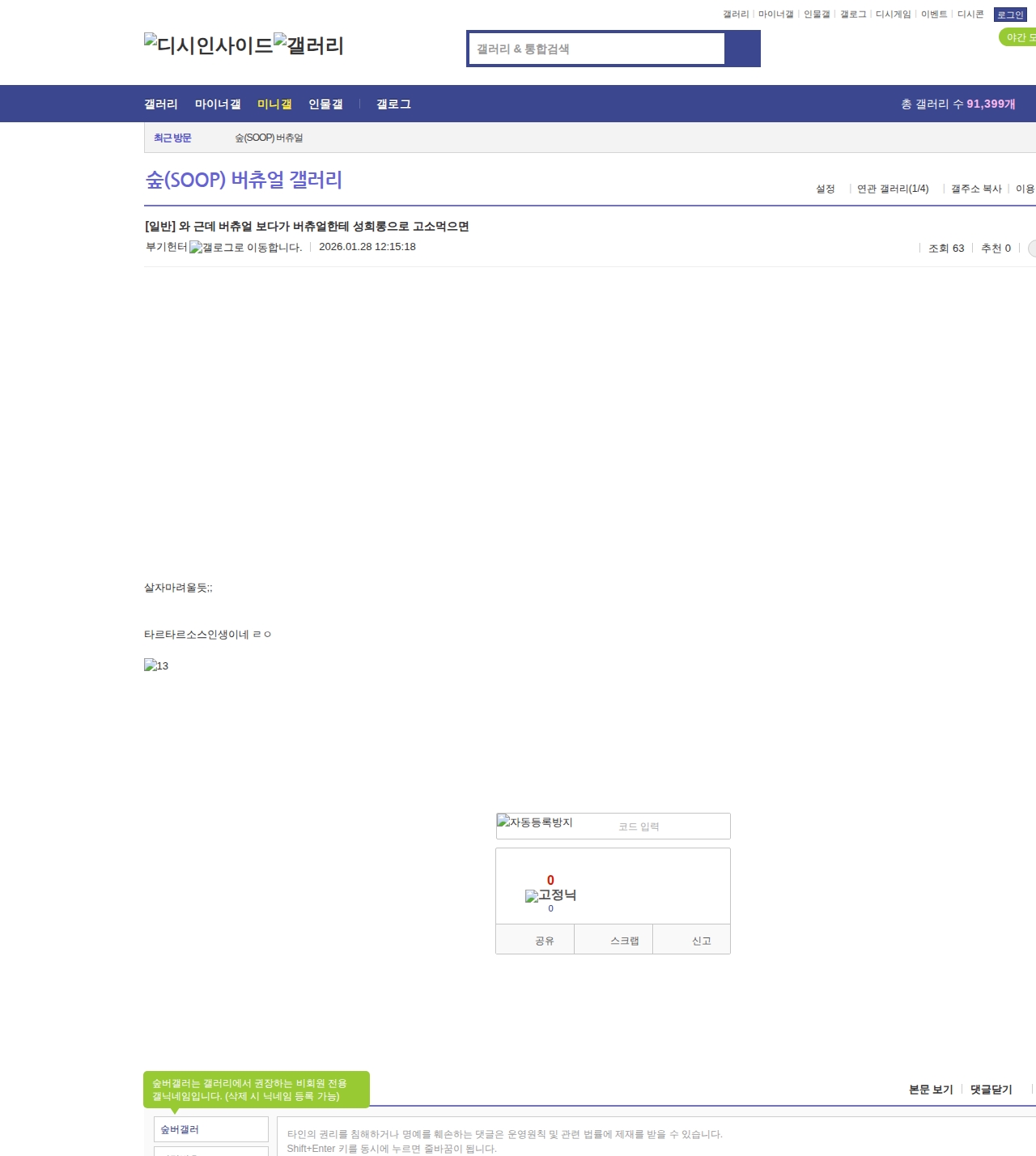
Task: Open recently visited 숲(SOOP) 버츄얼 gallery
Action: pos(269,138)
